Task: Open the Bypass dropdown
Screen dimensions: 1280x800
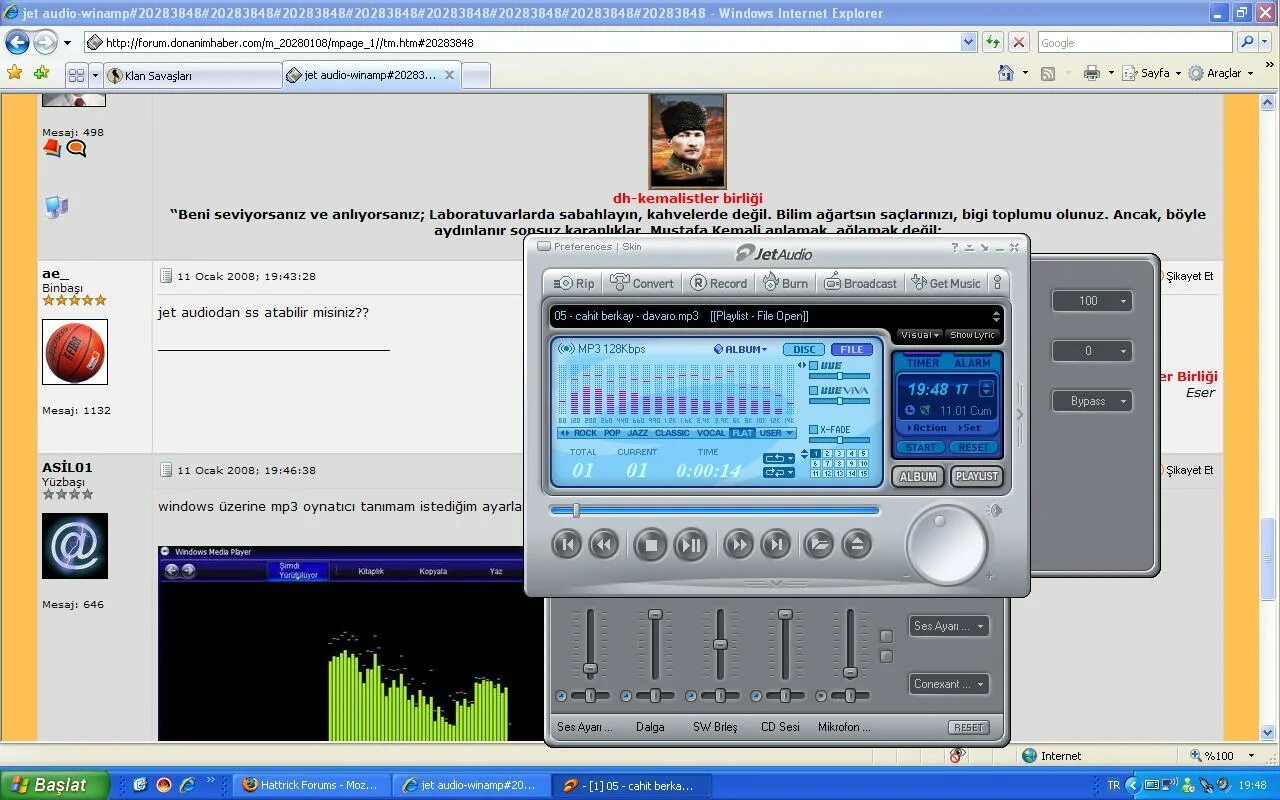Action: [1092, 401]
